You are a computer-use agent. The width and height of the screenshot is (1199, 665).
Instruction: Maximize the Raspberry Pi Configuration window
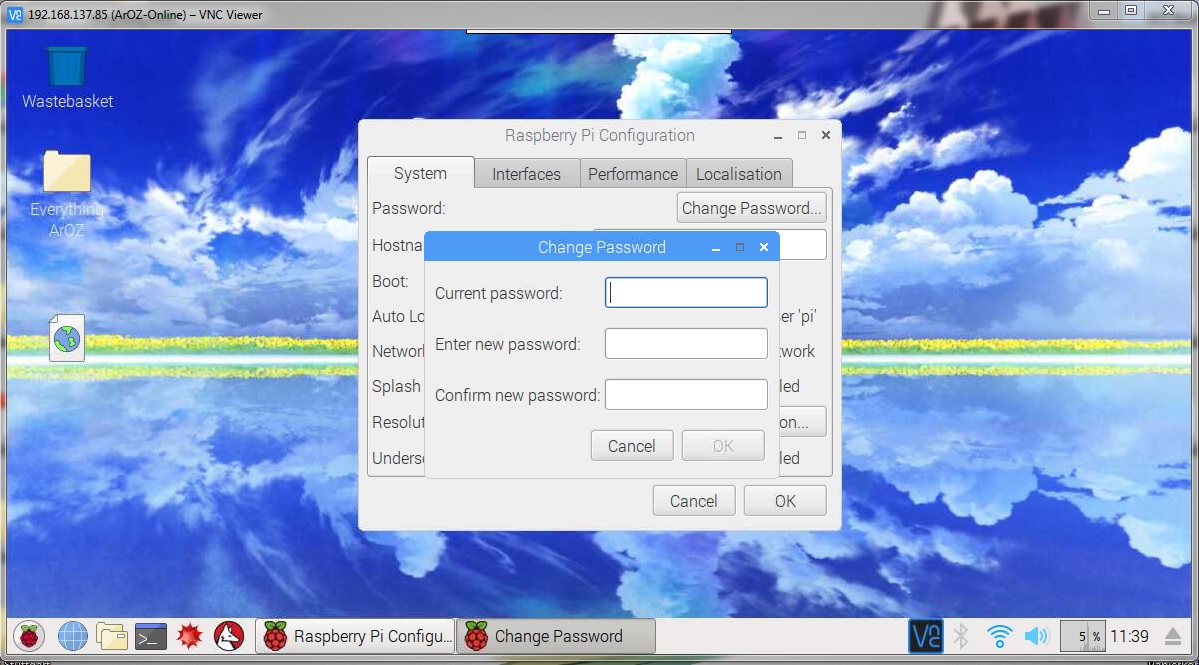click(801, 135)
